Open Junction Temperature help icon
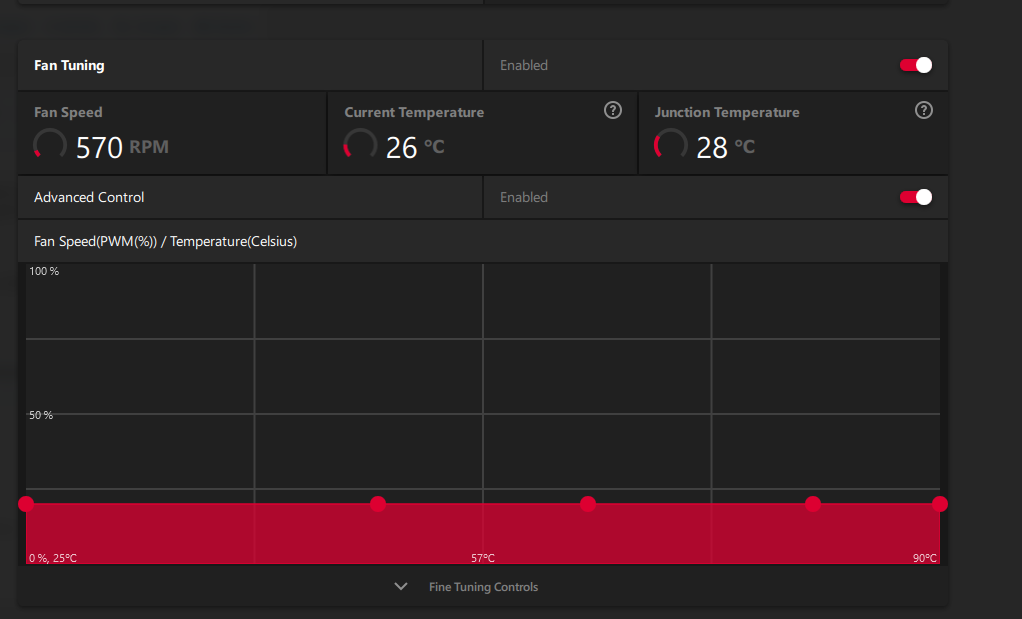Image resolution: width=1022 pixels, height=619 pixels. [x=924, y=110]
